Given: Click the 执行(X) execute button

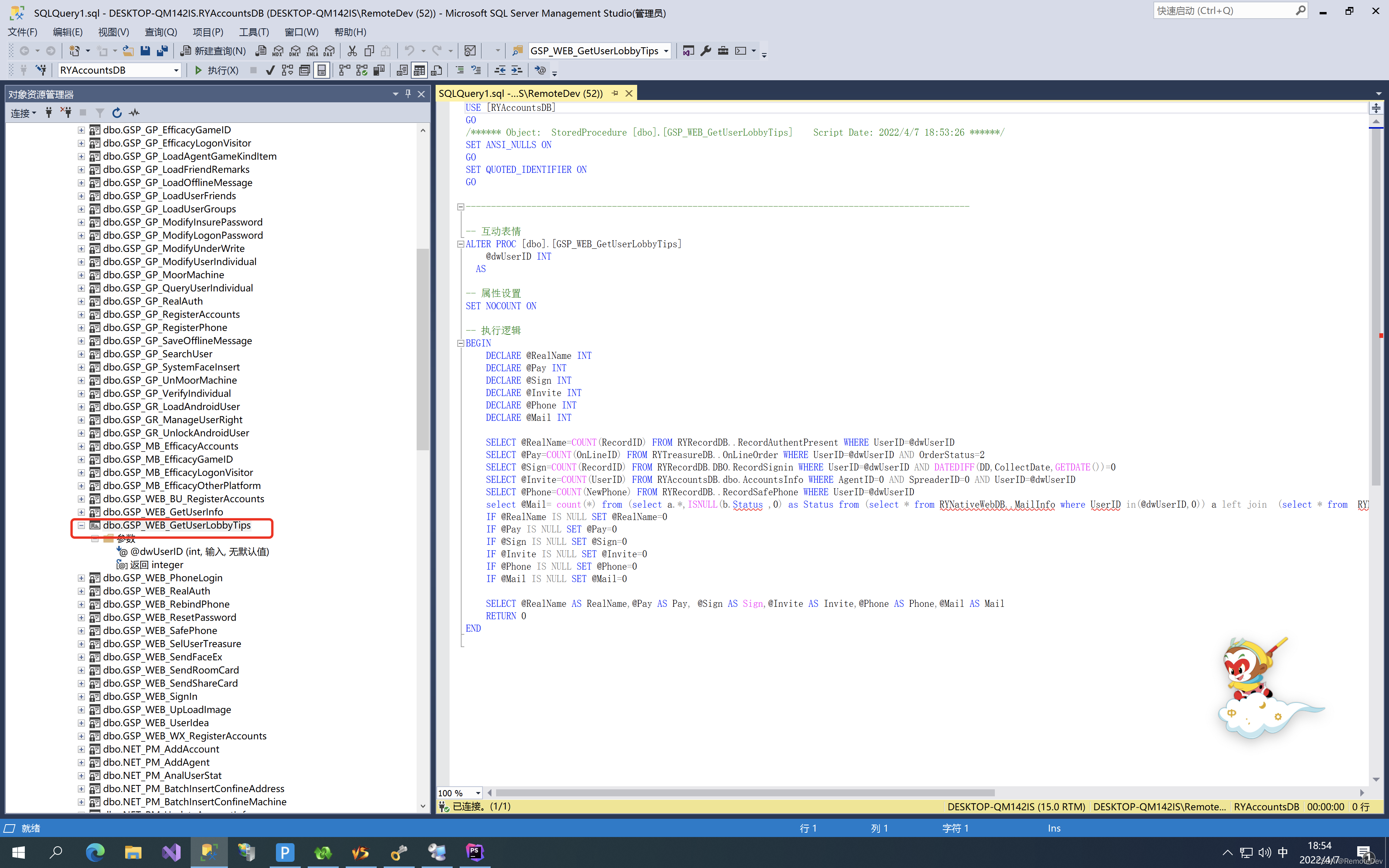Looking at the screenshot, I should coord(216,70).
